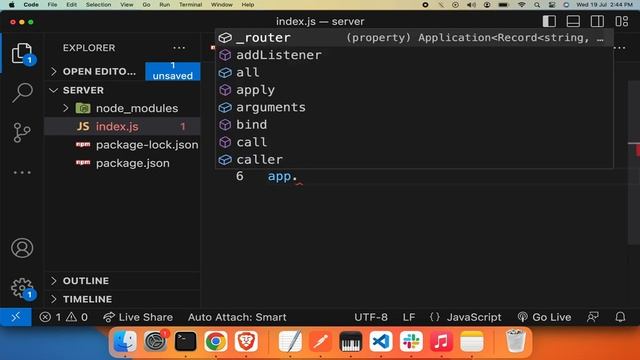640x360 pixels.
Task: Open the Source Control view
Action: [x=22, y=132]
